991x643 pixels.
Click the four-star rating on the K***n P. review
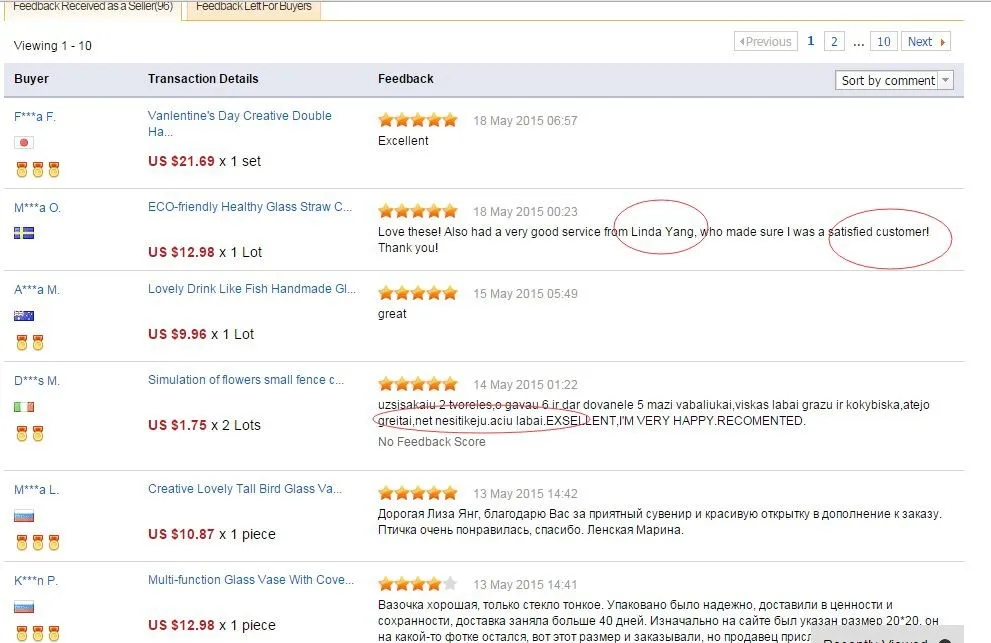click(x=418, y=584)
